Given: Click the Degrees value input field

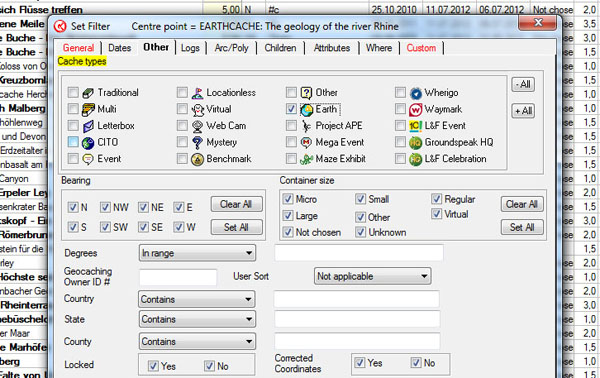Looking at the screenshot, I should point(359,253).
